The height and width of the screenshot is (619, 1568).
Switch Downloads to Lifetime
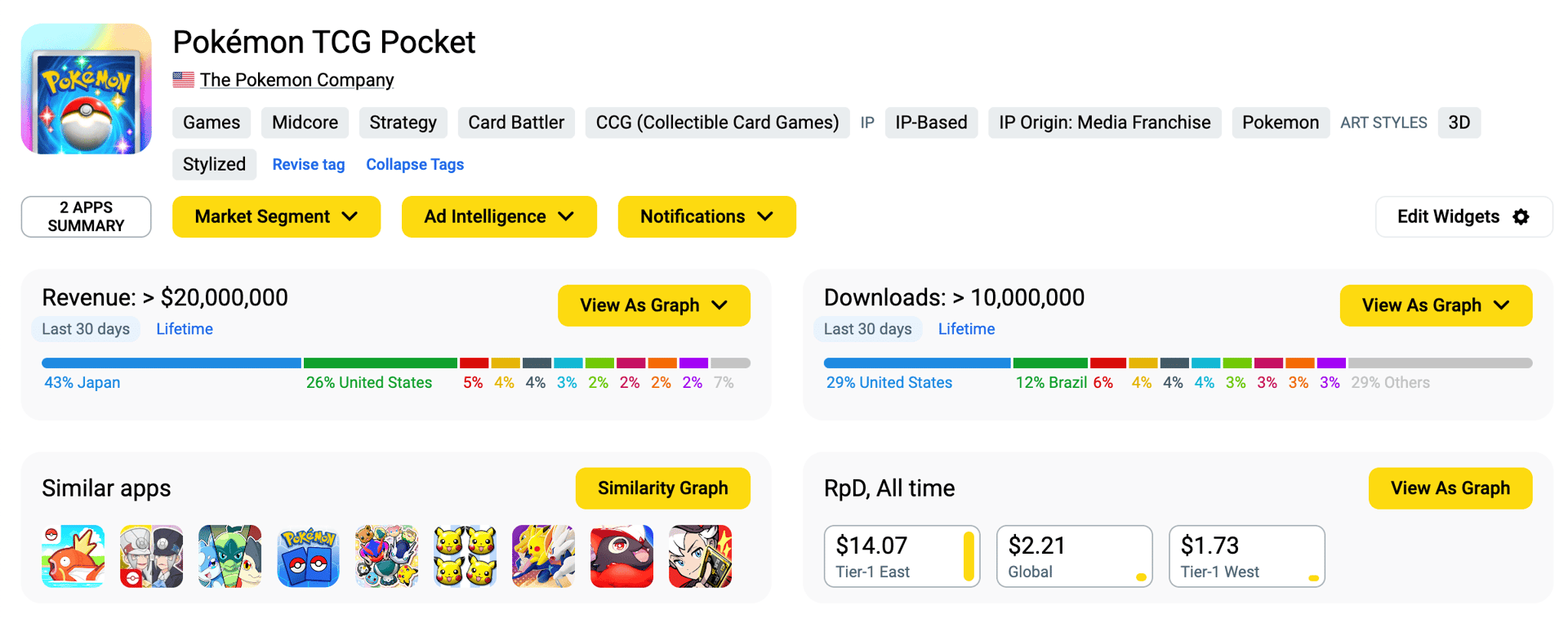coord(966,329)
